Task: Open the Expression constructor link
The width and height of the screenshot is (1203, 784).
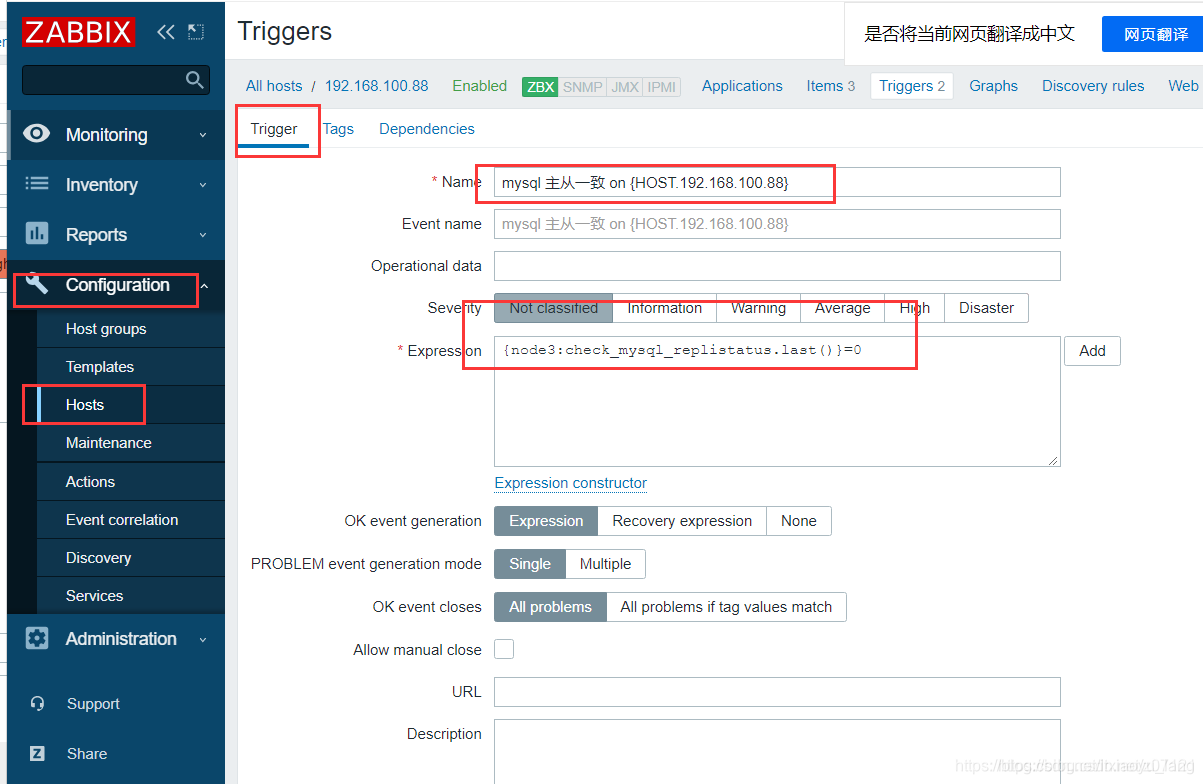Action: click(x=571, y=483)
